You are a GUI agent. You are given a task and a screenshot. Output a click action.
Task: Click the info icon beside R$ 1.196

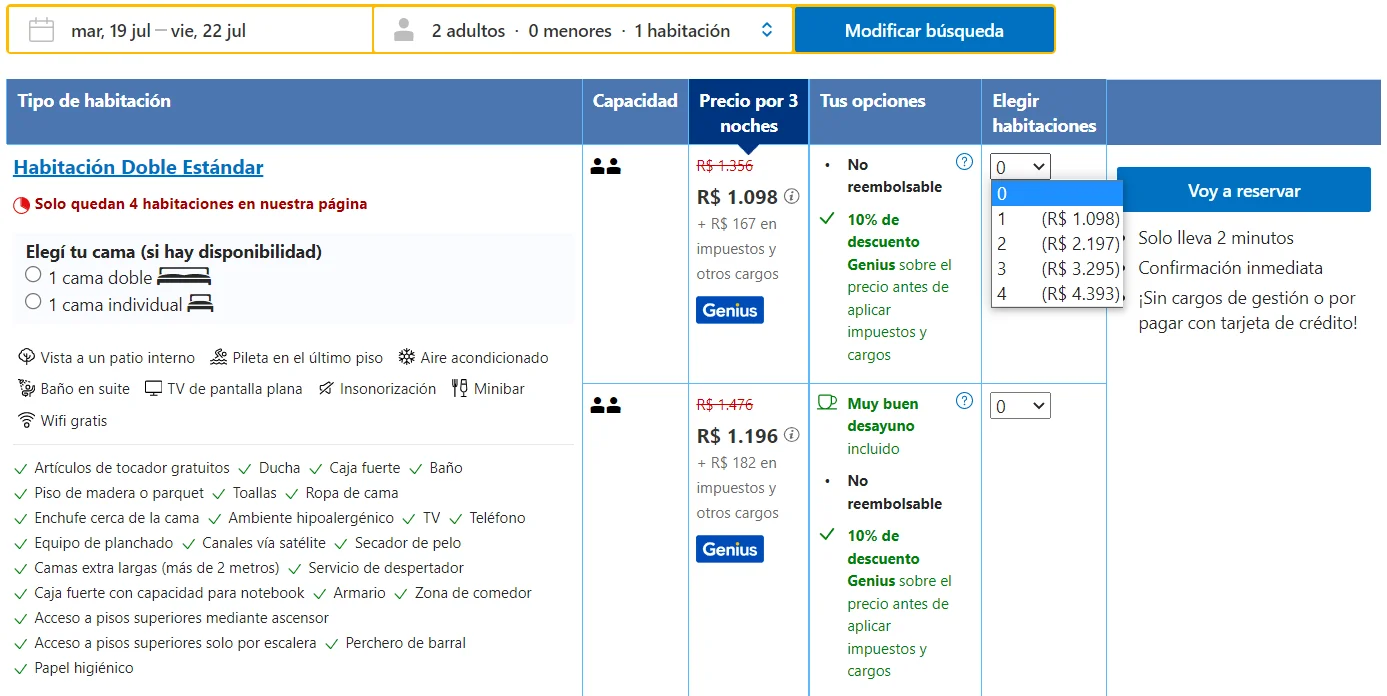click(792, 435)
